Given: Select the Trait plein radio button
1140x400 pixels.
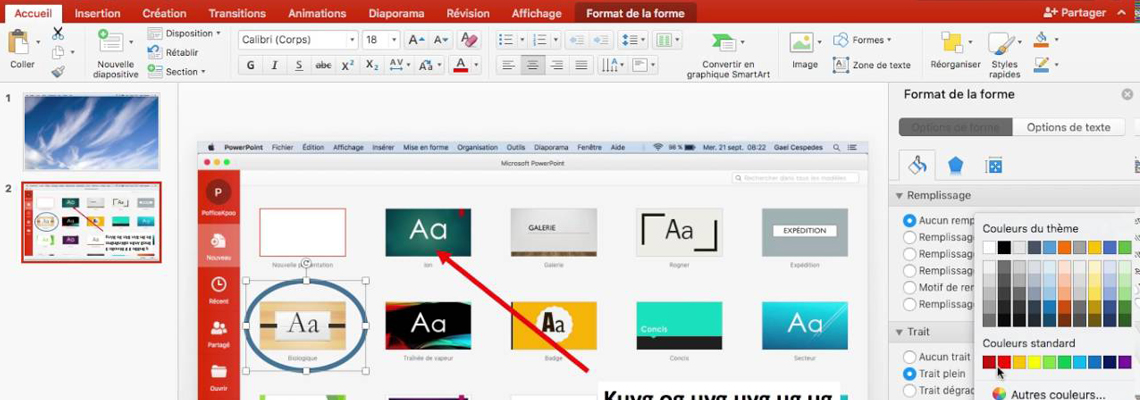Looking at the screenshot, I should 909,374.
